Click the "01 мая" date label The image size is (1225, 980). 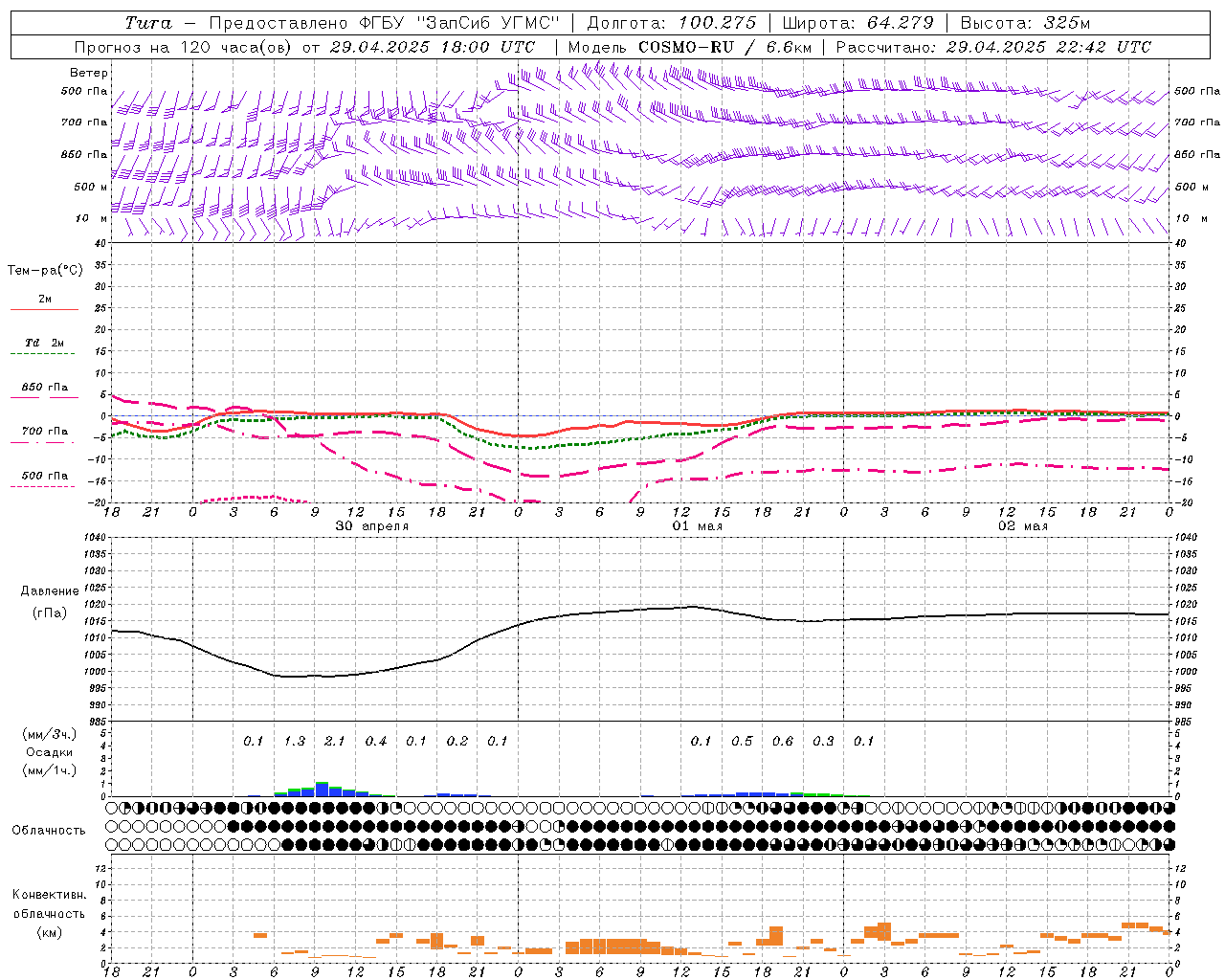[x=698, y=526]
